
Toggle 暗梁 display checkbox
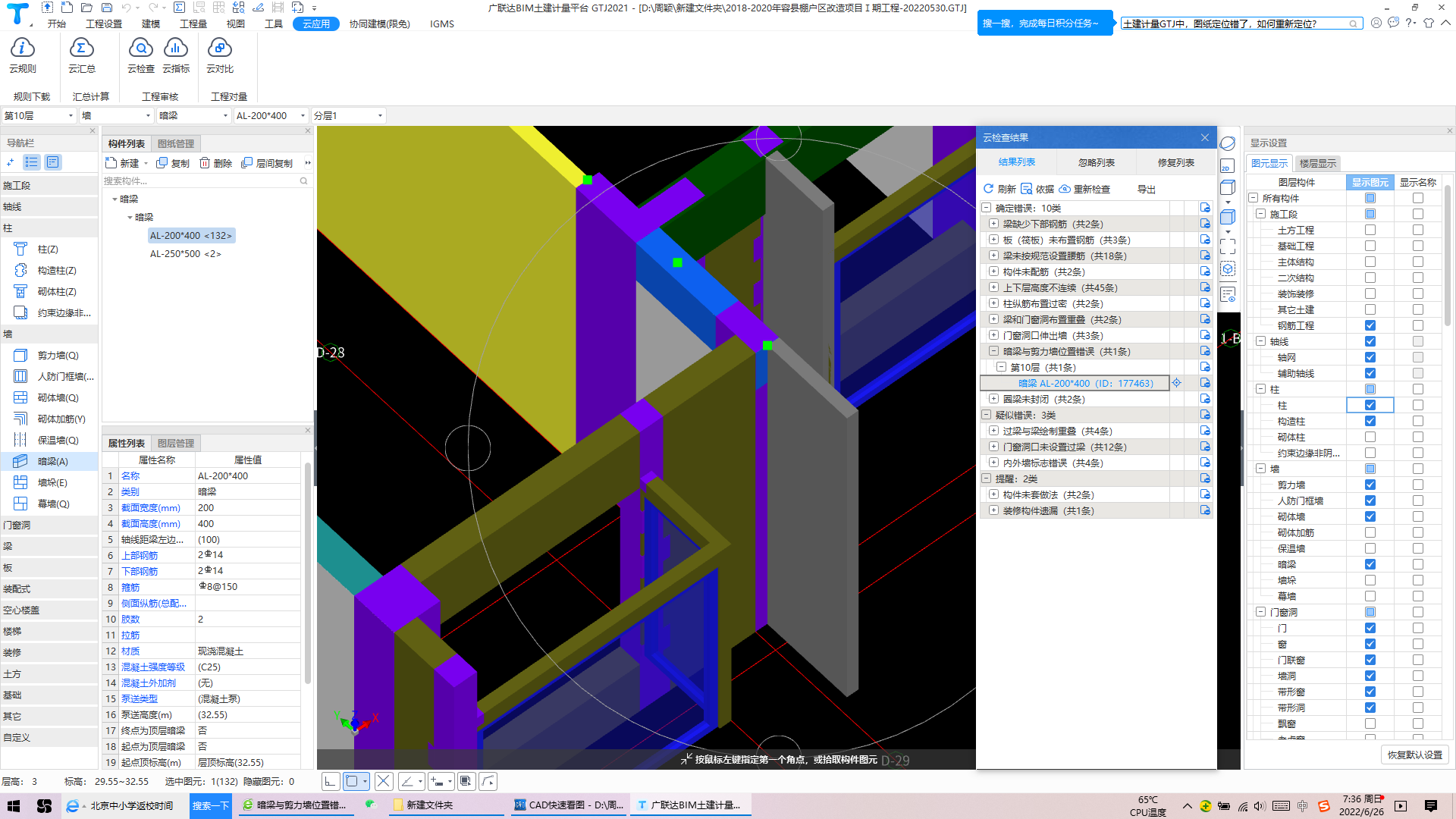coord(1370,564)
